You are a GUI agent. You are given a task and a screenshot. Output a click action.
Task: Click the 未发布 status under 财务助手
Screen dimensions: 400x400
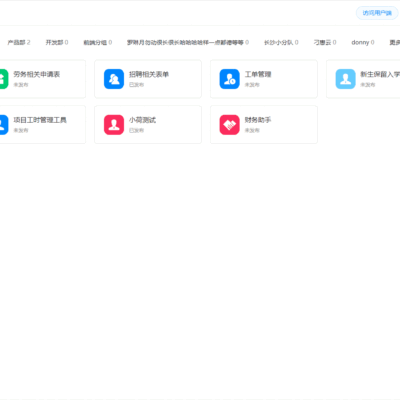252,130
